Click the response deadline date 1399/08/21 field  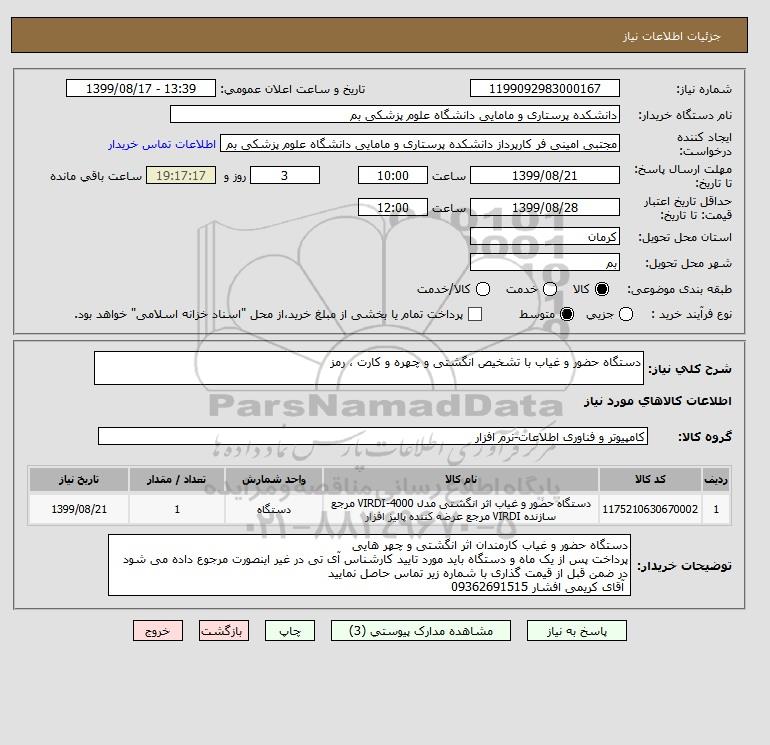[545, 175]
